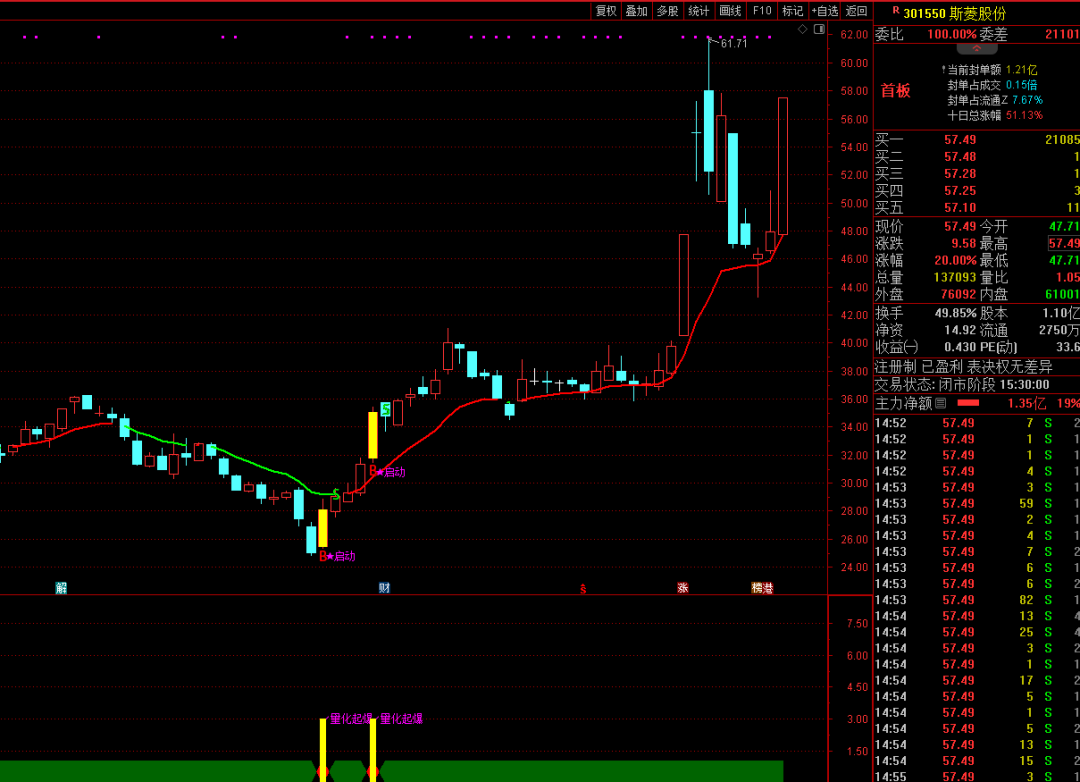Click the 返回 back button

pyautogui.click(x=856, y=10)
